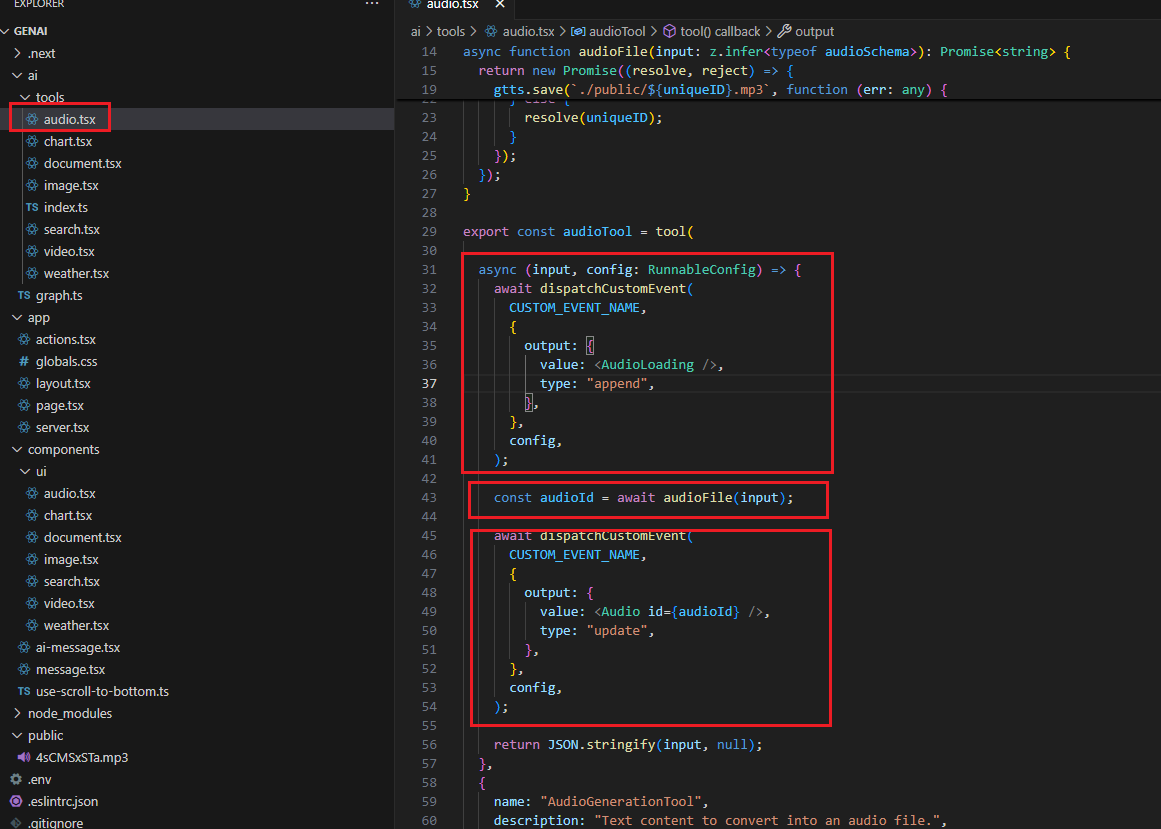
Task: Click React icon beside ai-message.tsx
Action: pos(24,648)
